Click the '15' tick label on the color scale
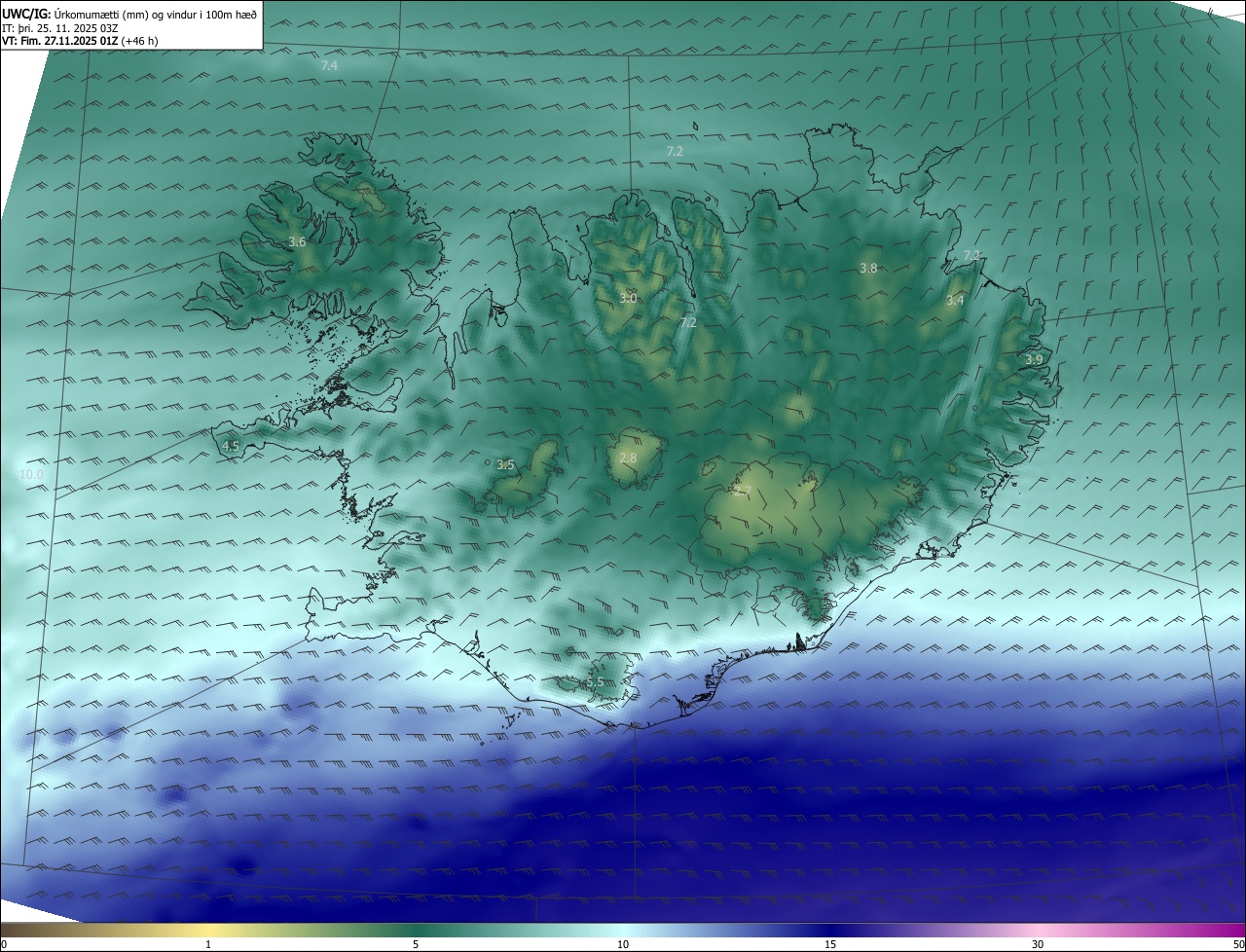 click(x=830, y=944)
